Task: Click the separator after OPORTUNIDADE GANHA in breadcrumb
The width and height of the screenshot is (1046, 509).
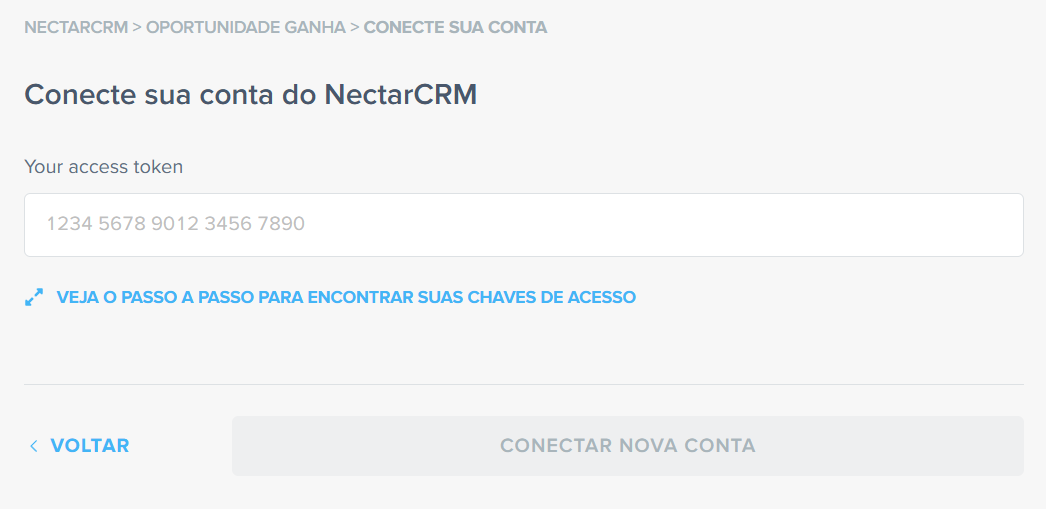Action: 354,27
